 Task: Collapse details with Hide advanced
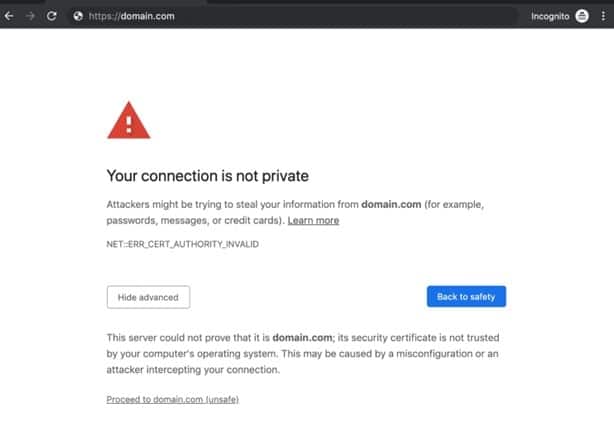[148, 297]
